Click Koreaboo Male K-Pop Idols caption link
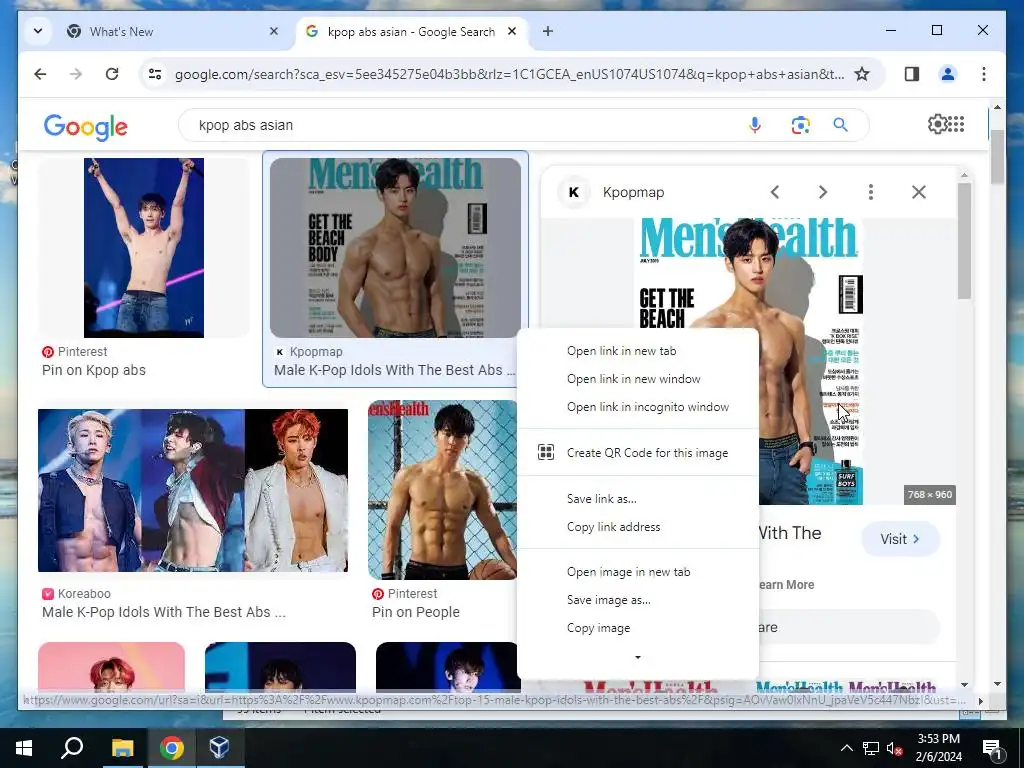 point(164,613)
